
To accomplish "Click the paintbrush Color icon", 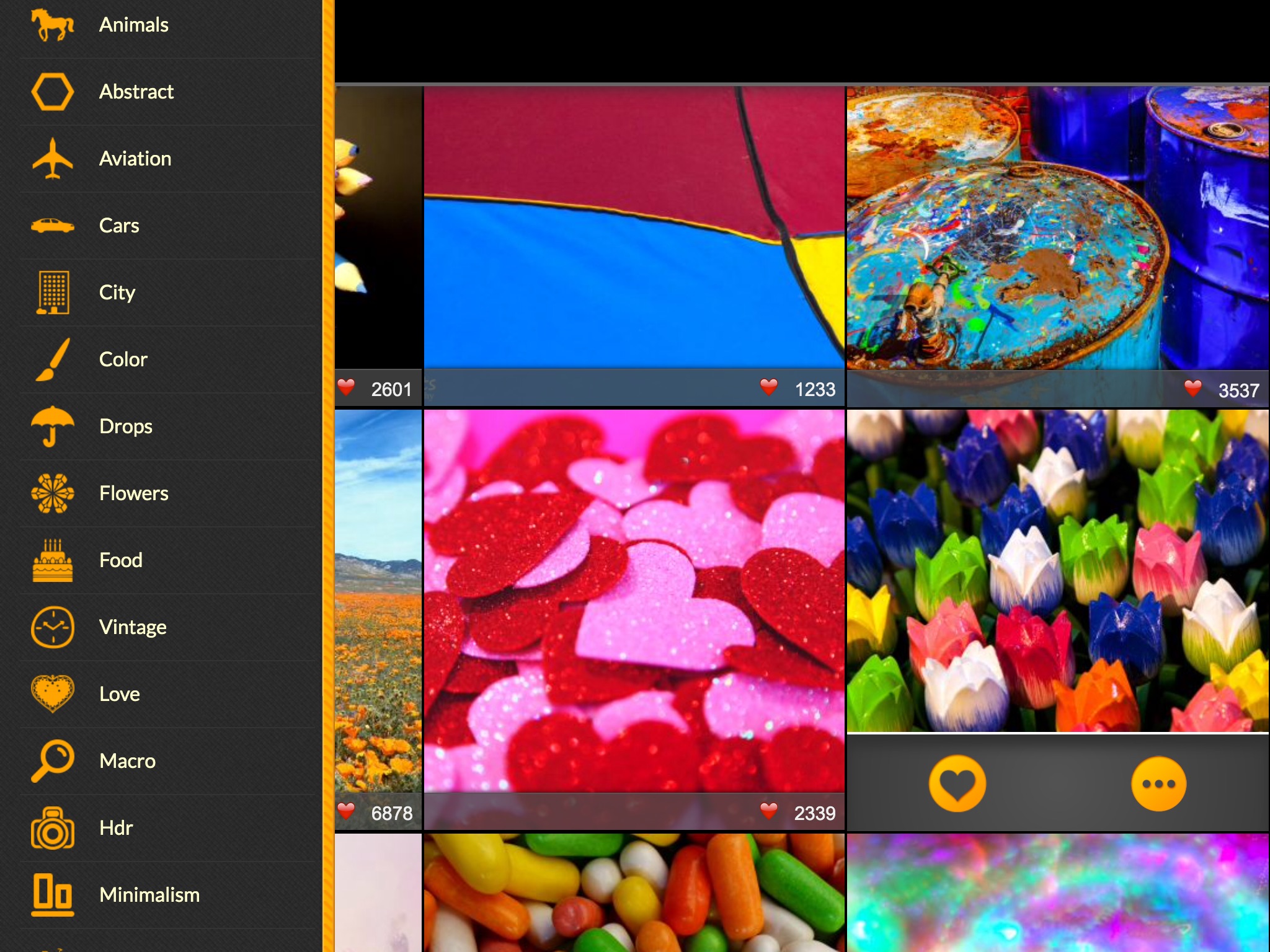I will [52, 359].
